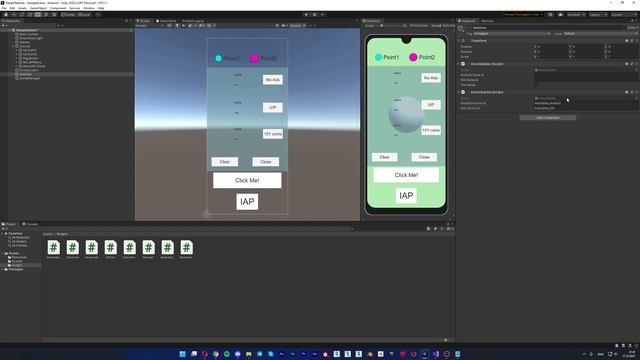Open the Tag dropdown showing Untagged
This screenshot has width=640, height=360.
512,33
